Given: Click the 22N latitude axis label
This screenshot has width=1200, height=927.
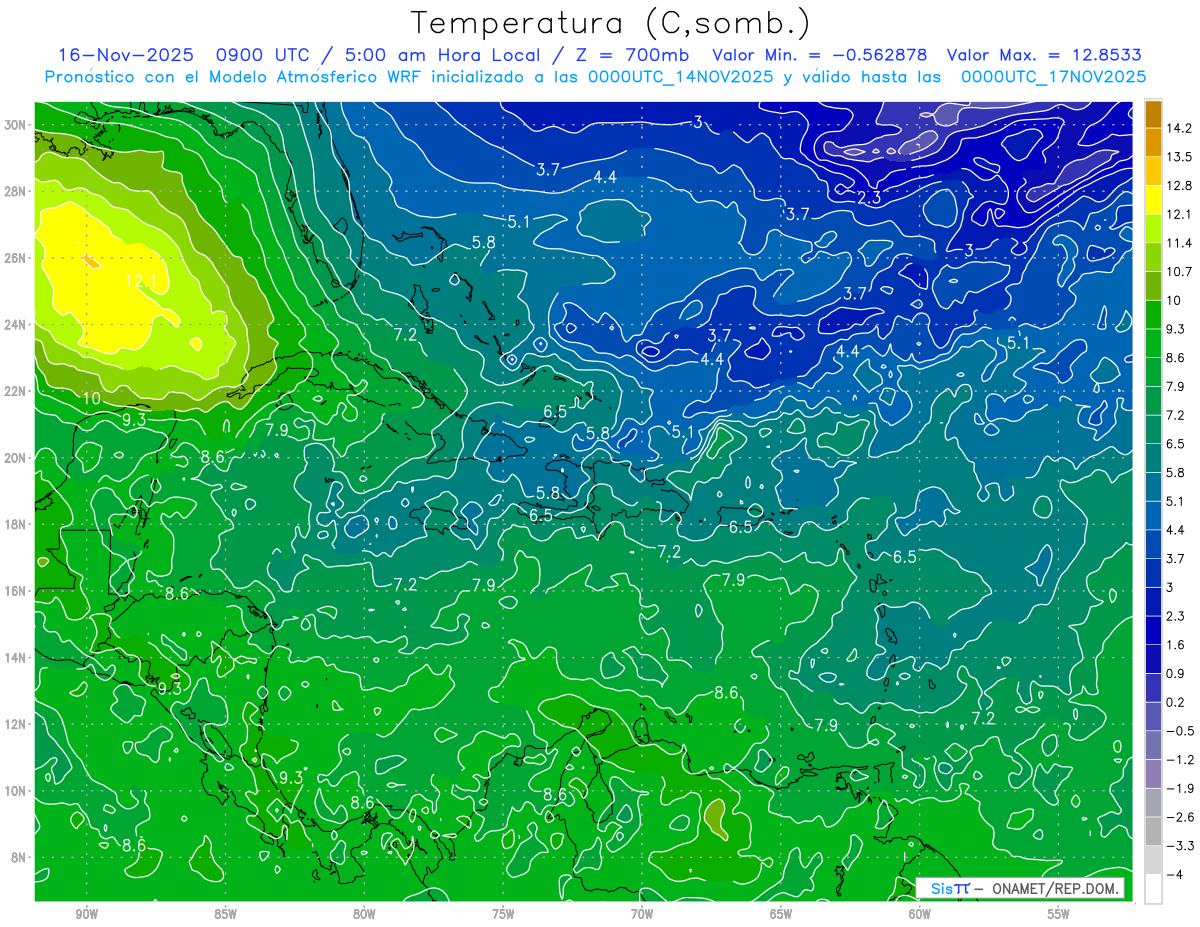Looking at the screenshot, I should tap(16, 391).
